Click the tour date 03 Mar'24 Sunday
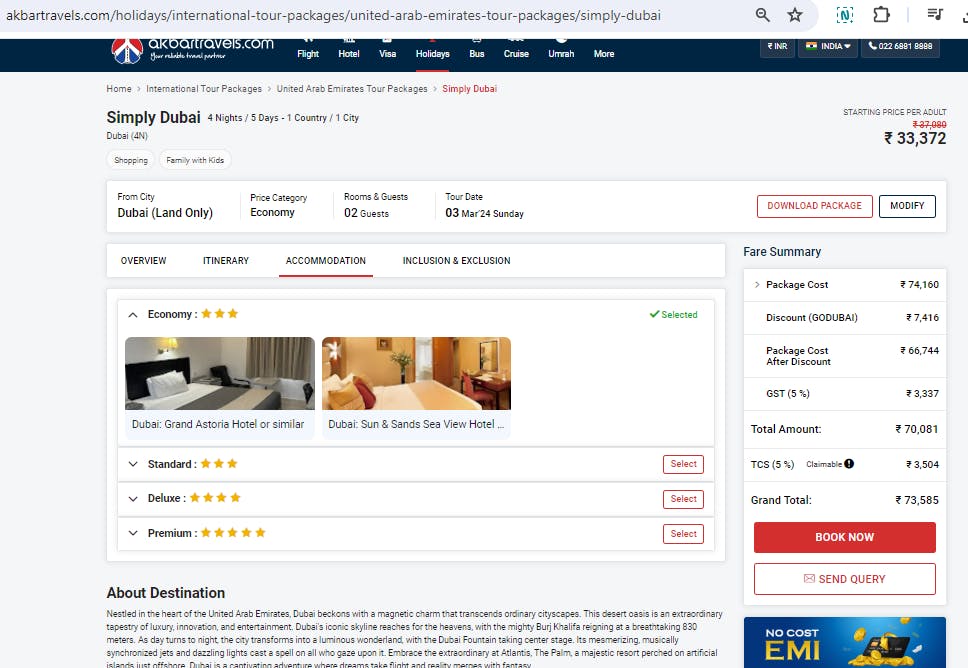 pos(485,213)
